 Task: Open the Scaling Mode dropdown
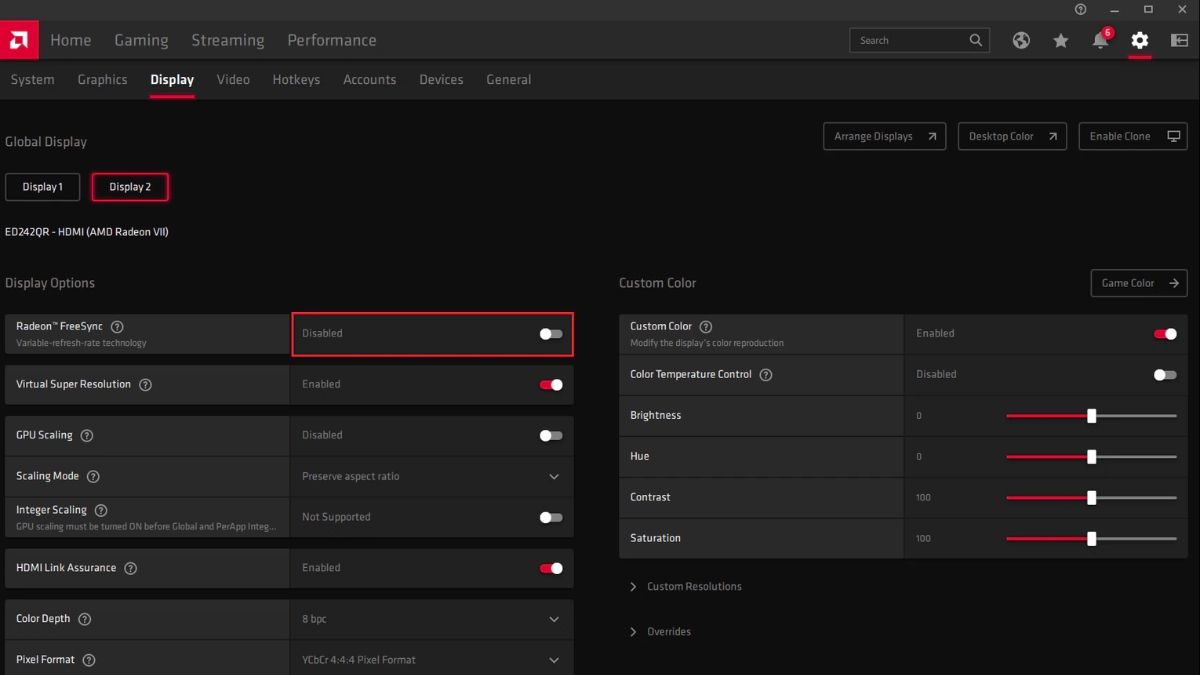click(432, 477)
